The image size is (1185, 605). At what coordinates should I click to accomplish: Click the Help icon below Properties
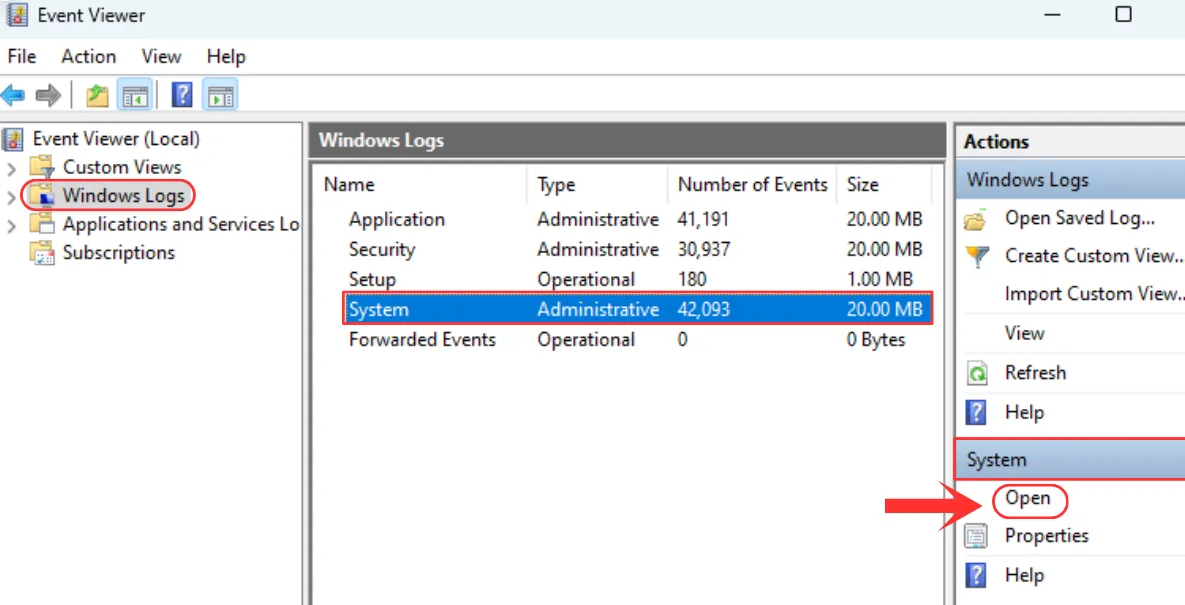(x=977, y=576)
